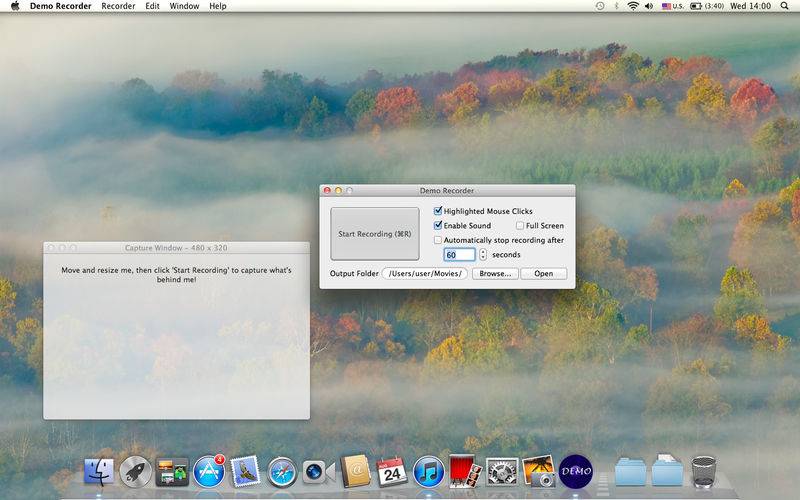
Task: Click the Wi-Fi status icon
Action: (x=633, y=6)
